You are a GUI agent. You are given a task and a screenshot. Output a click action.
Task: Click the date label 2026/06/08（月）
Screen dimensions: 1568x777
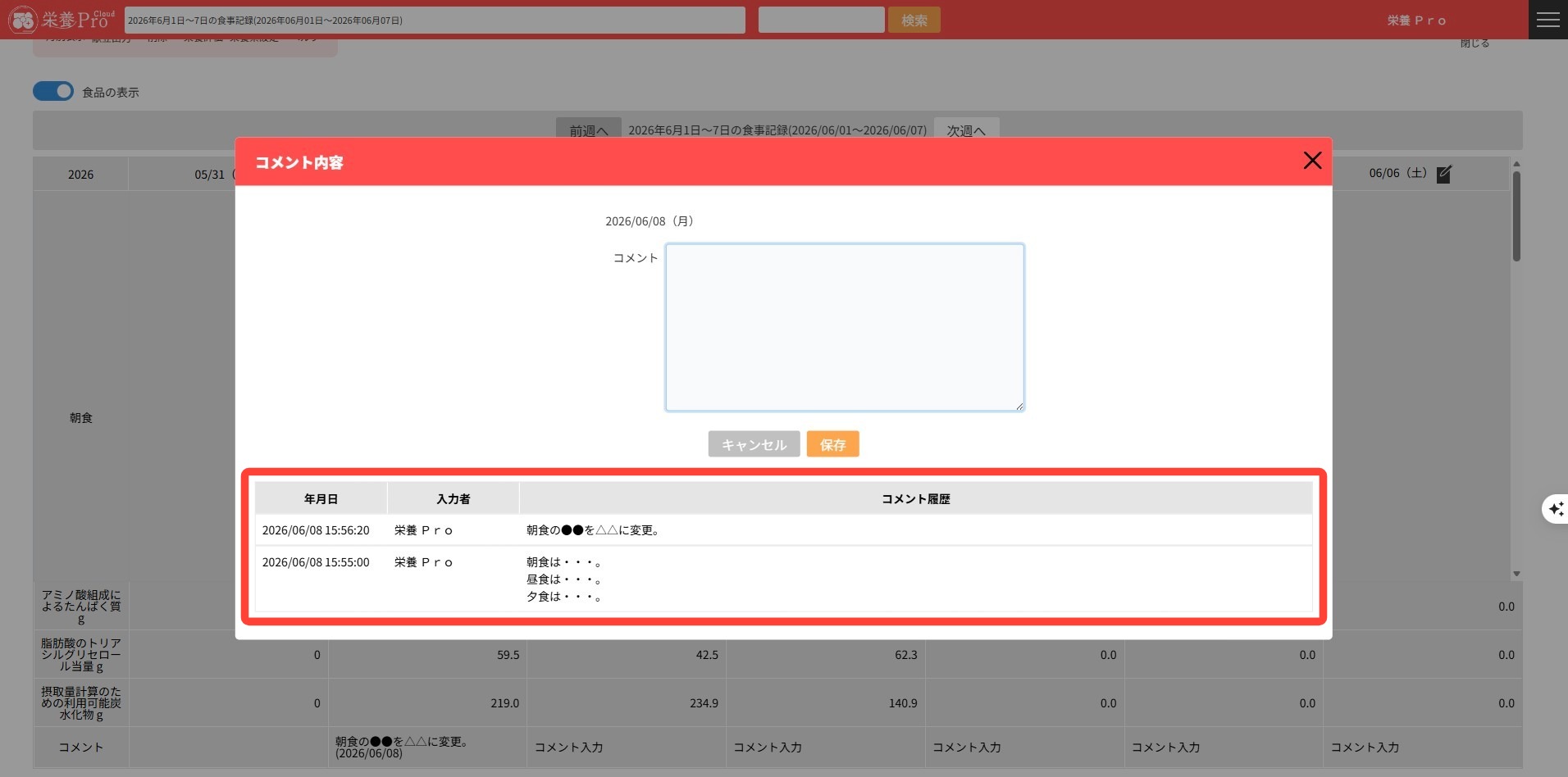[652, 221]
